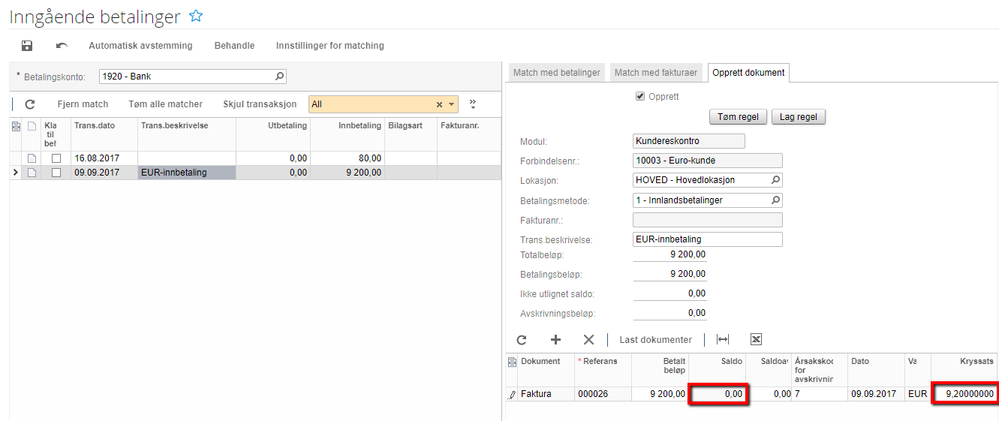Click Tøm alle matcher button

tap(166, 104)
